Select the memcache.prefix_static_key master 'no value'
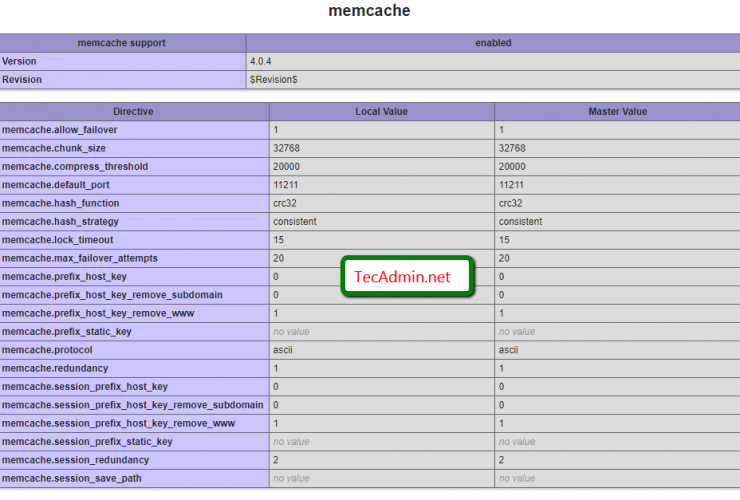The image size is (740, 500). click(517, 332)
